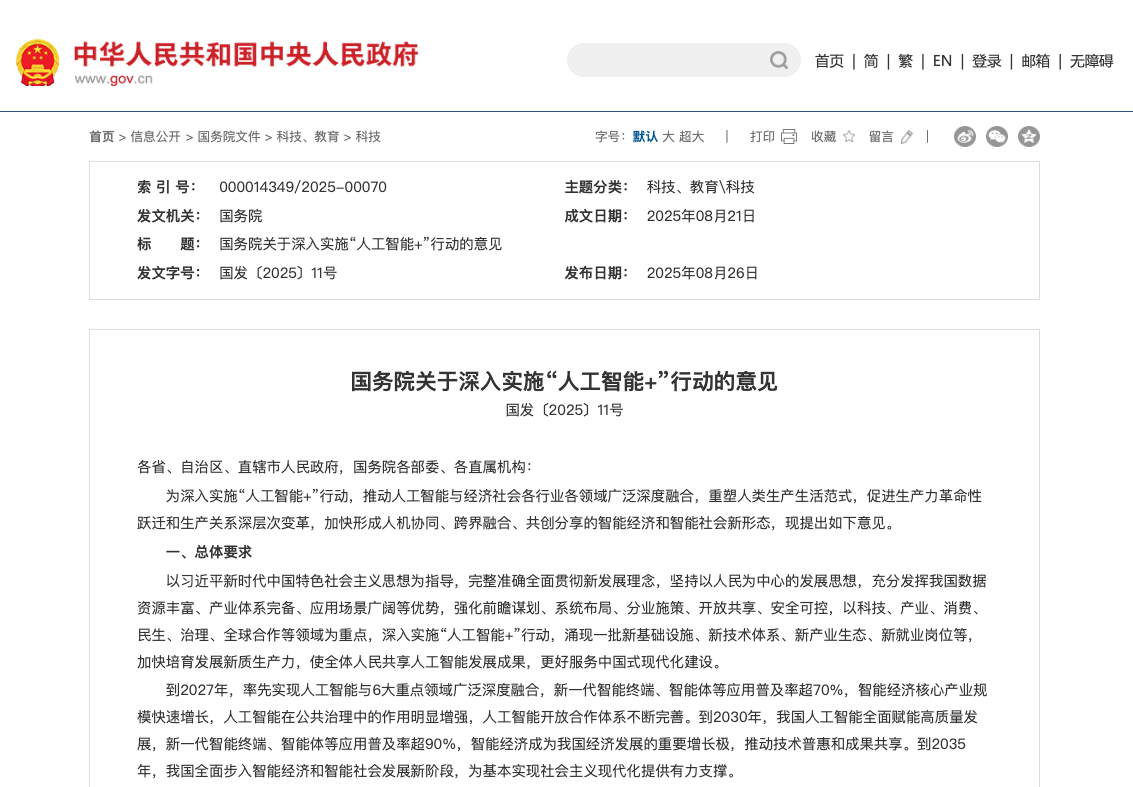This screenshot has width=1133, height=787.
Task: Click the first round icon after the divider
Action: tap(965, 137)
